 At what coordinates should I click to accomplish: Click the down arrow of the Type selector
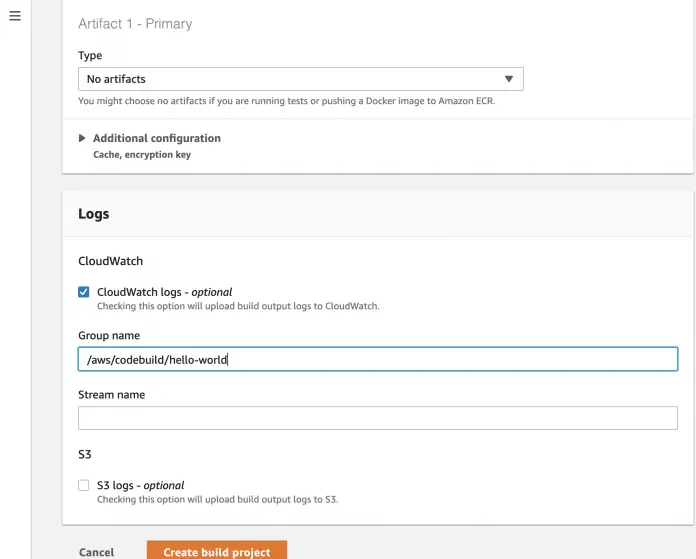click(x=508, y=79)
